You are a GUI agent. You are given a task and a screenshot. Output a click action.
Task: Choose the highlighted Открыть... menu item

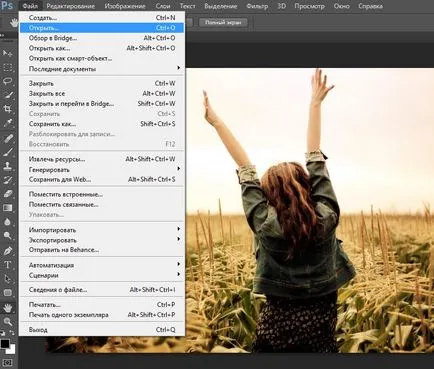pyautogui.click(x=102, y=28)
